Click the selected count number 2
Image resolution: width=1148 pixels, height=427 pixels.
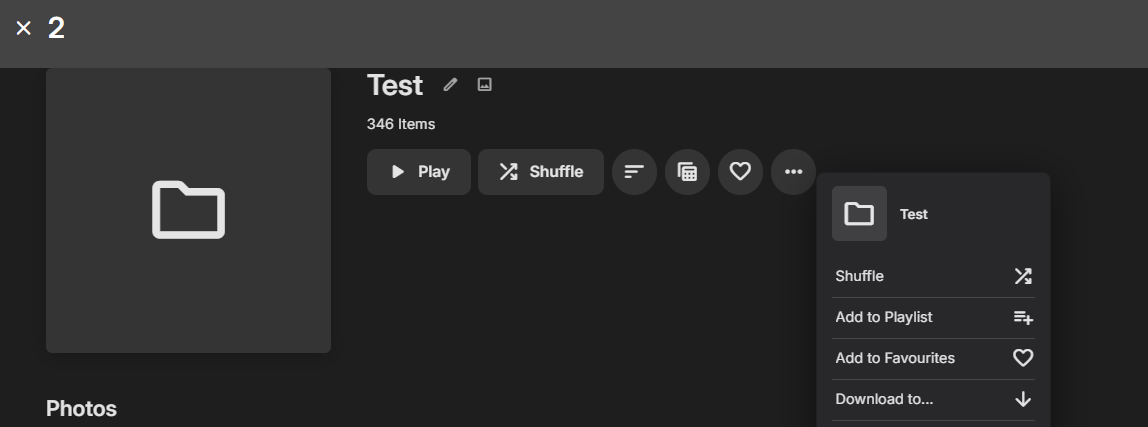(56, 29)
